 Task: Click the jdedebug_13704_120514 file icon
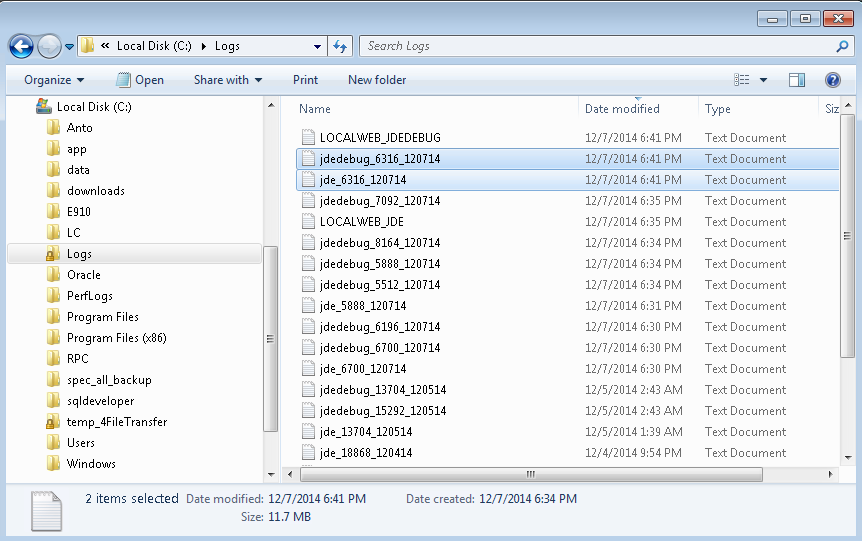pyautogui.click(x=308, y=390)
